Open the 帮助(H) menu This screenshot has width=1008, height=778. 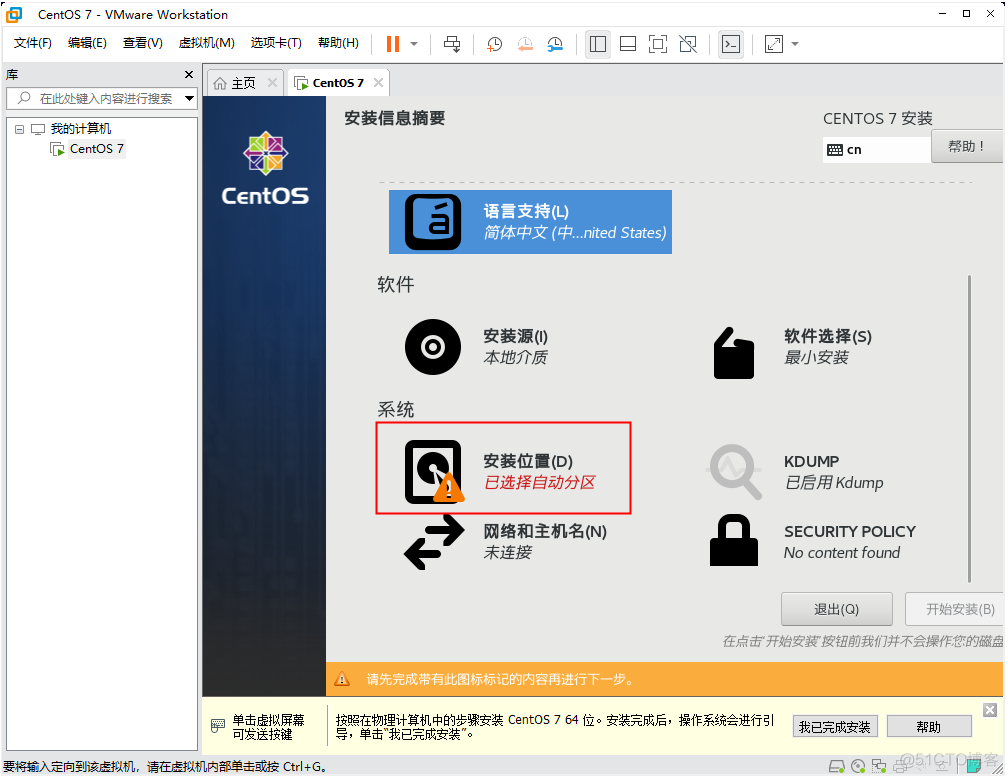tap(338, 42)
